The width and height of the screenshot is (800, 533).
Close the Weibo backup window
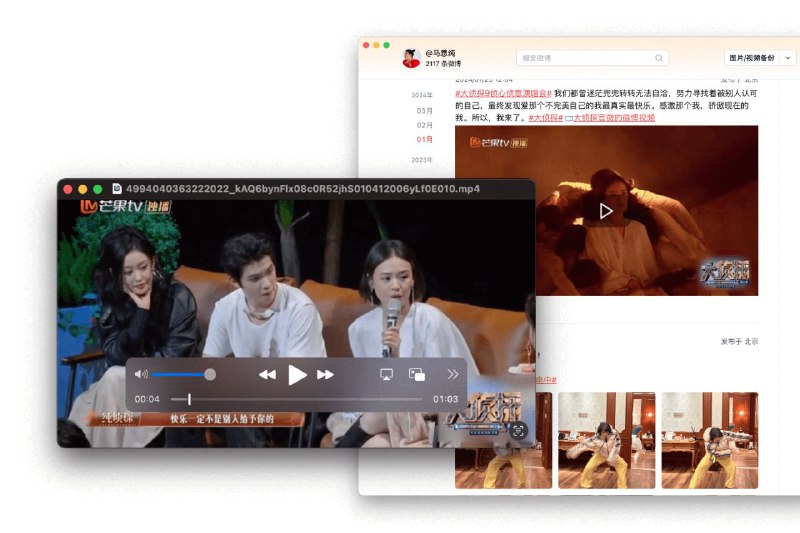[366, 45]
